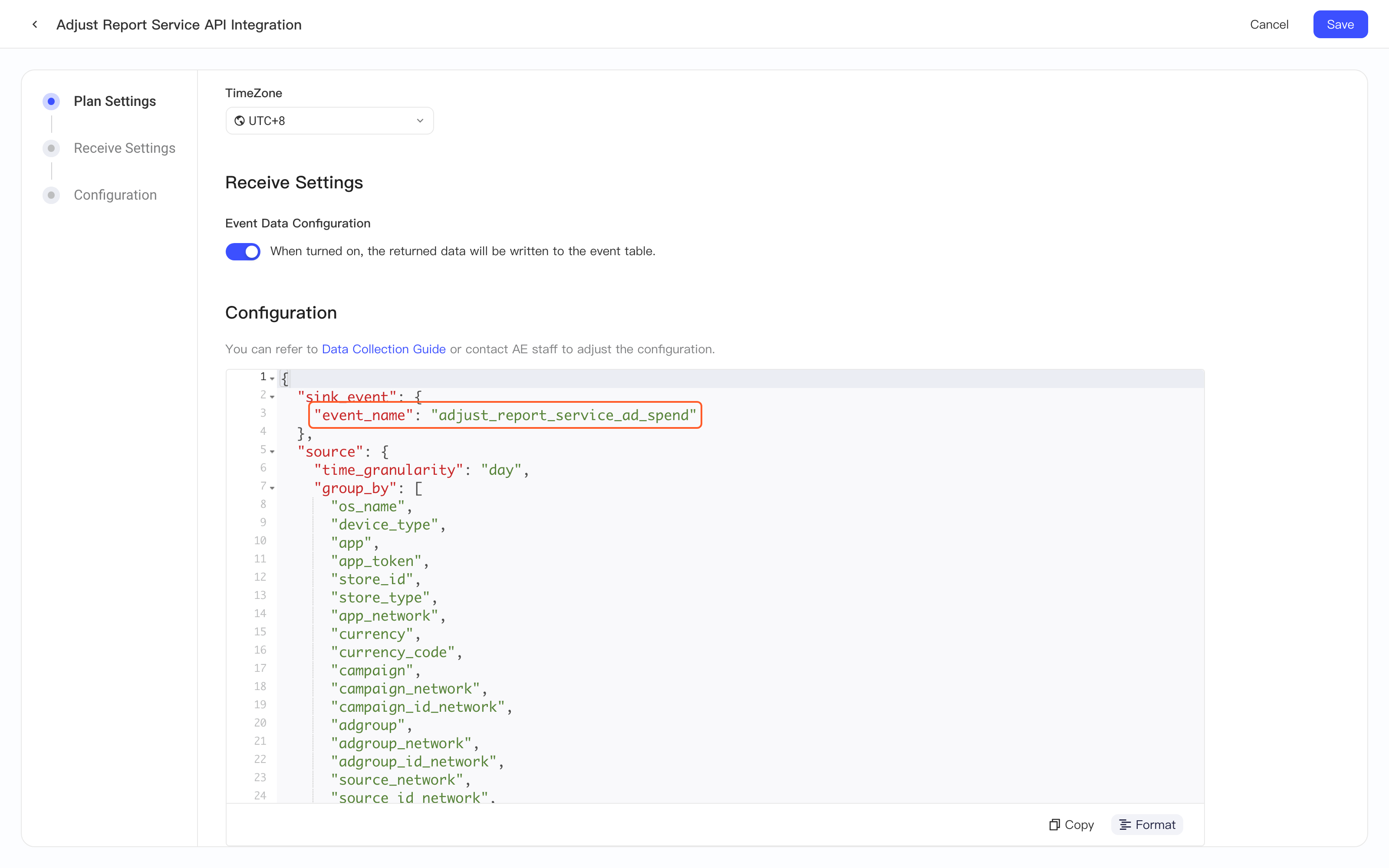Click the Adjust Report Service API Integration title

pyautogui.click(x=179, y=25)
